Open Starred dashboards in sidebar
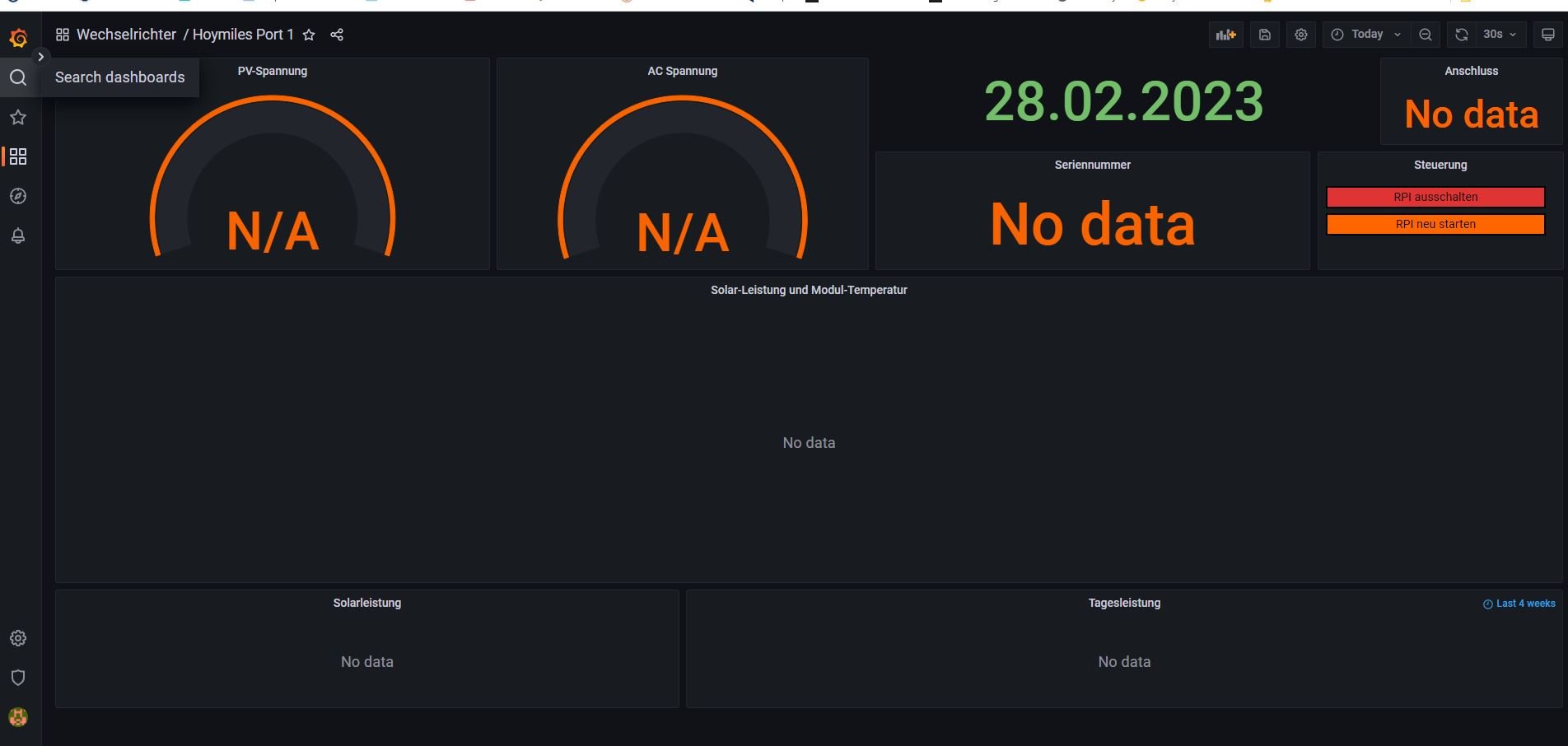Viewport: 1568px width, 746px height. (x=18, y=117)
